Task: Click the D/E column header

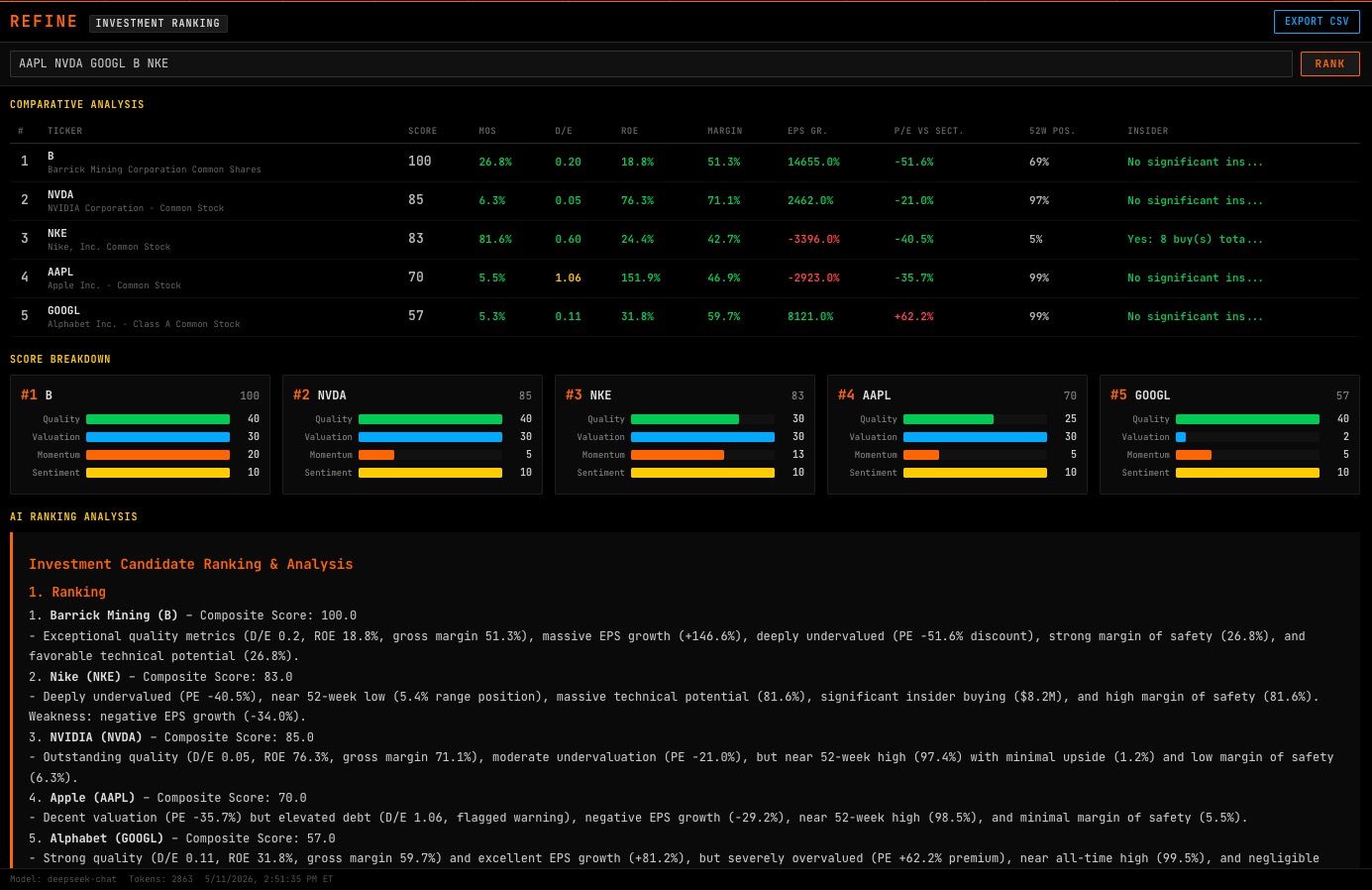Action: tap(564, 131)
